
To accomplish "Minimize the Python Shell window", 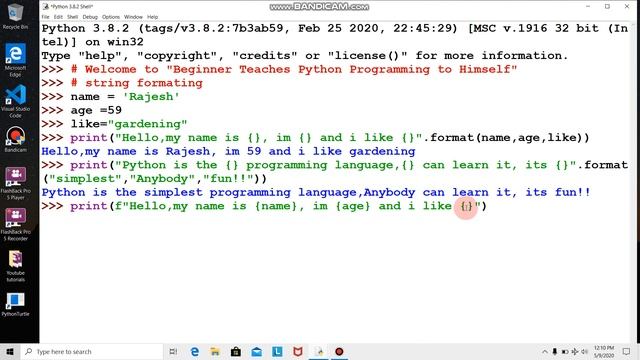I will [588, 7].
